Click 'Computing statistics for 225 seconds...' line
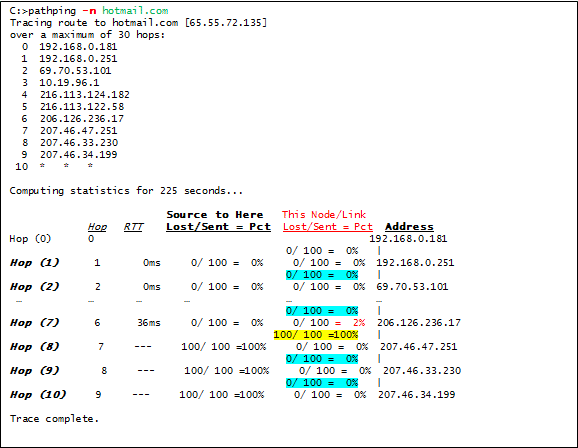578x448 pixels. (x=126, y=191)
